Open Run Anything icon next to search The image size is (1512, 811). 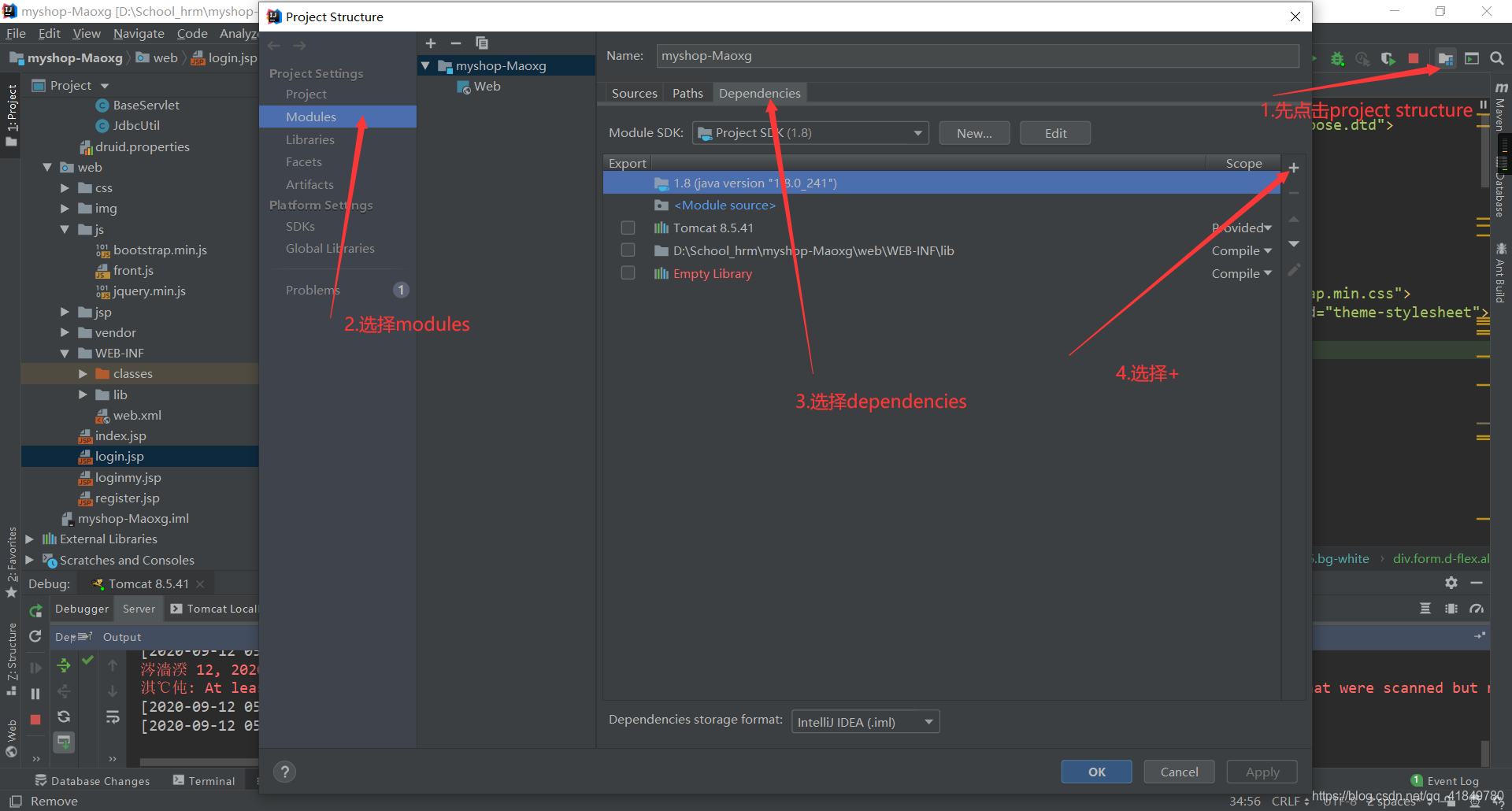pos(1471,59)
